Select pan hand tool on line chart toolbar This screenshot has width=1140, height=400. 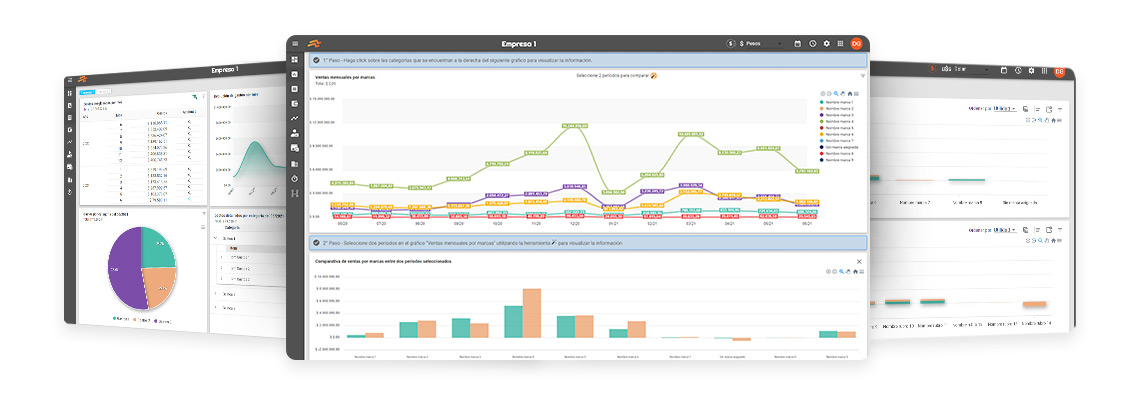[843, 94]
